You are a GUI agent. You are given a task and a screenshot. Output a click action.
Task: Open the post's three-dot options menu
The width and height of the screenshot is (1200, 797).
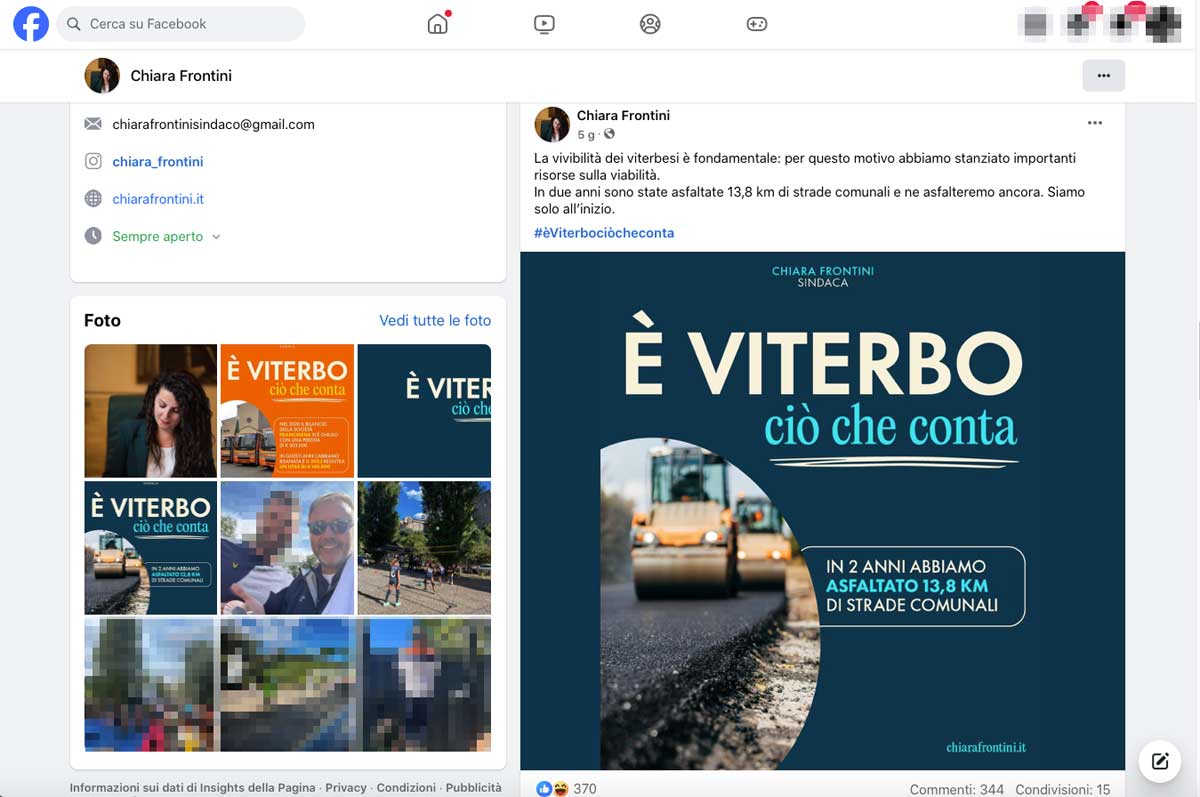point(1095,123)
